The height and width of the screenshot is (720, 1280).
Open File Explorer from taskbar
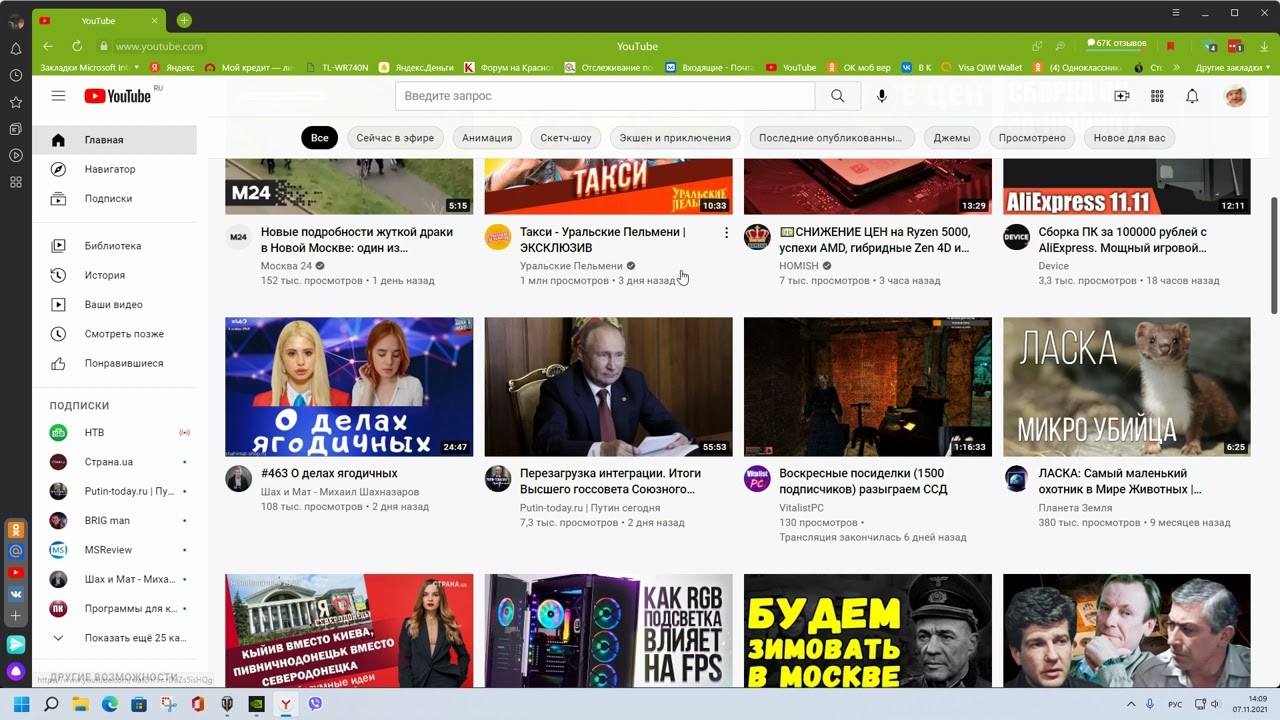click(80, 704)
